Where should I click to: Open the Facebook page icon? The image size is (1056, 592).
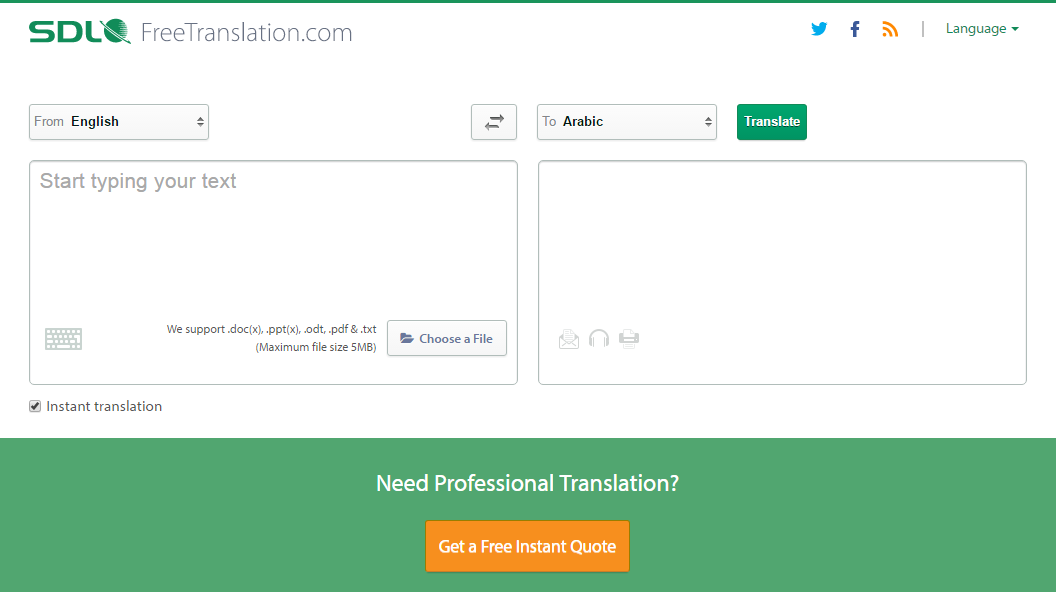855,29
